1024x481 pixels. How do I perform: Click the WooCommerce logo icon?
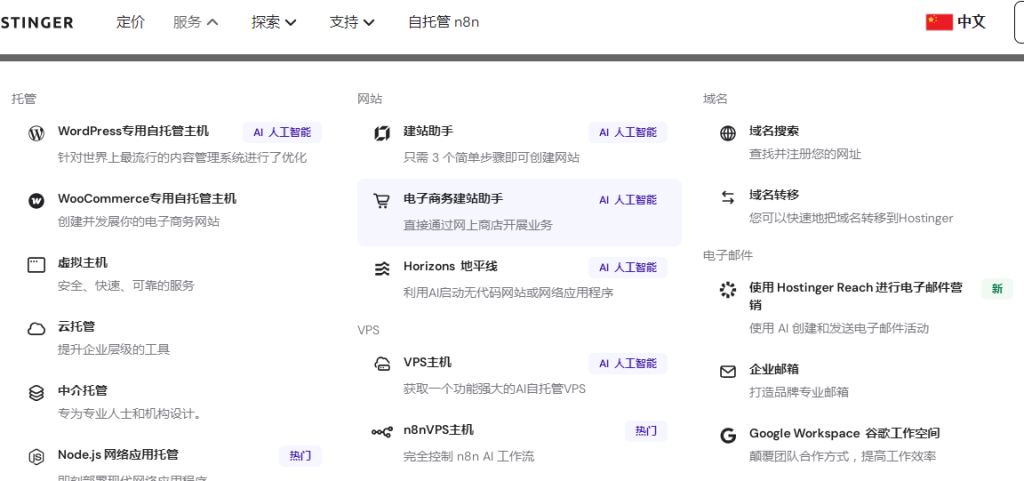click(36, 200)
